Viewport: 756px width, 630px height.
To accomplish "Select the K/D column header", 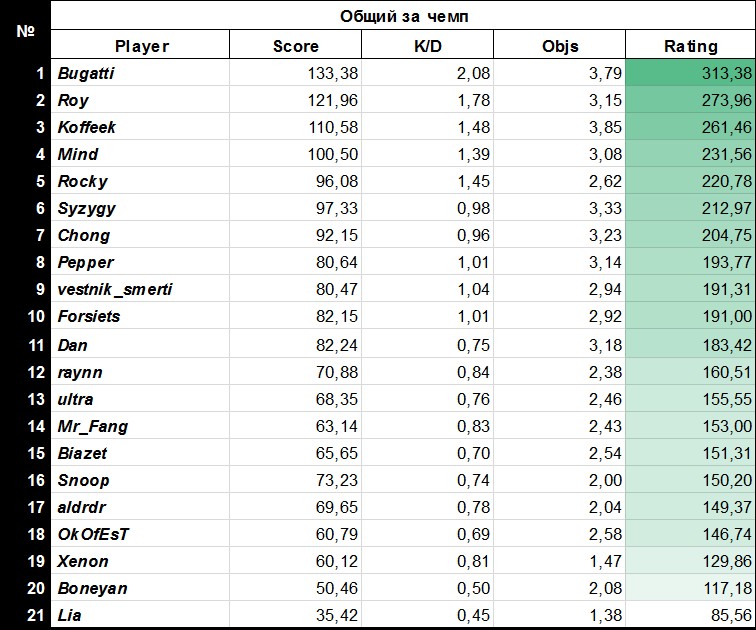I will point(427,46).
